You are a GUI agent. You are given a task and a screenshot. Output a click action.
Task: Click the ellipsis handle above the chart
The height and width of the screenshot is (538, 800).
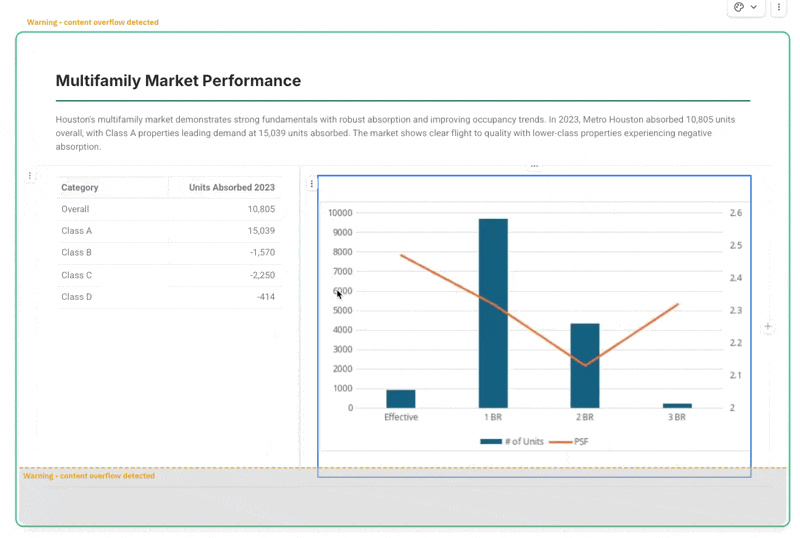pyautogui.click(x=535, y=166)
